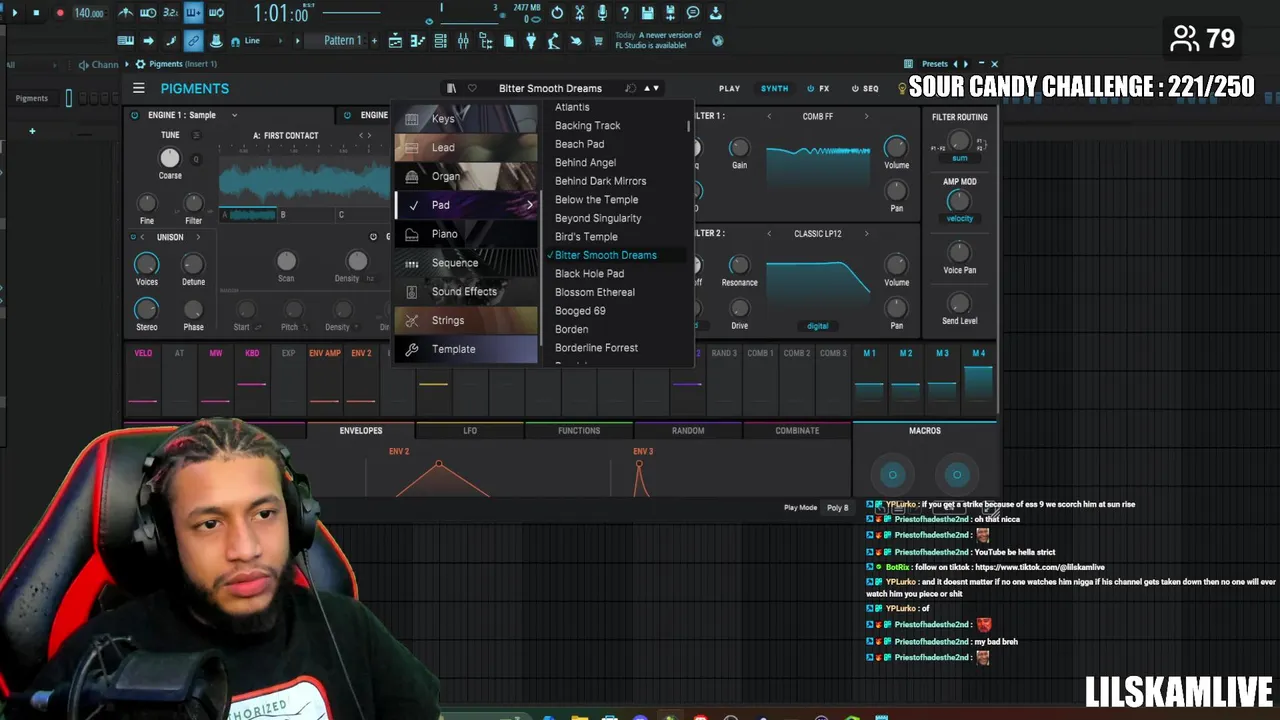Arm the red record button
This screenshot has width=1280, height=720.
pos(59,13)
